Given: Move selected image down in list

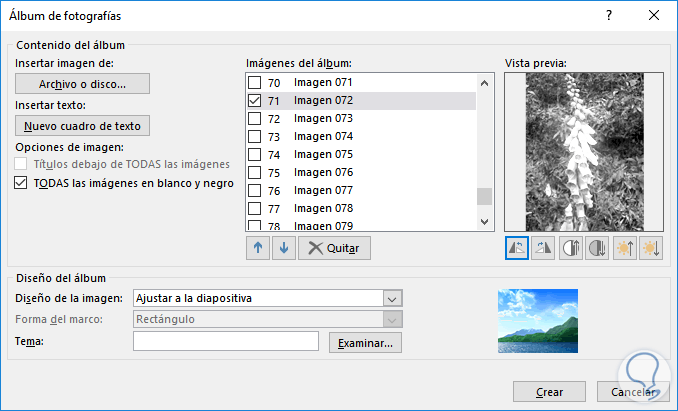Looking at the screenshot, I should pos(282,248).
